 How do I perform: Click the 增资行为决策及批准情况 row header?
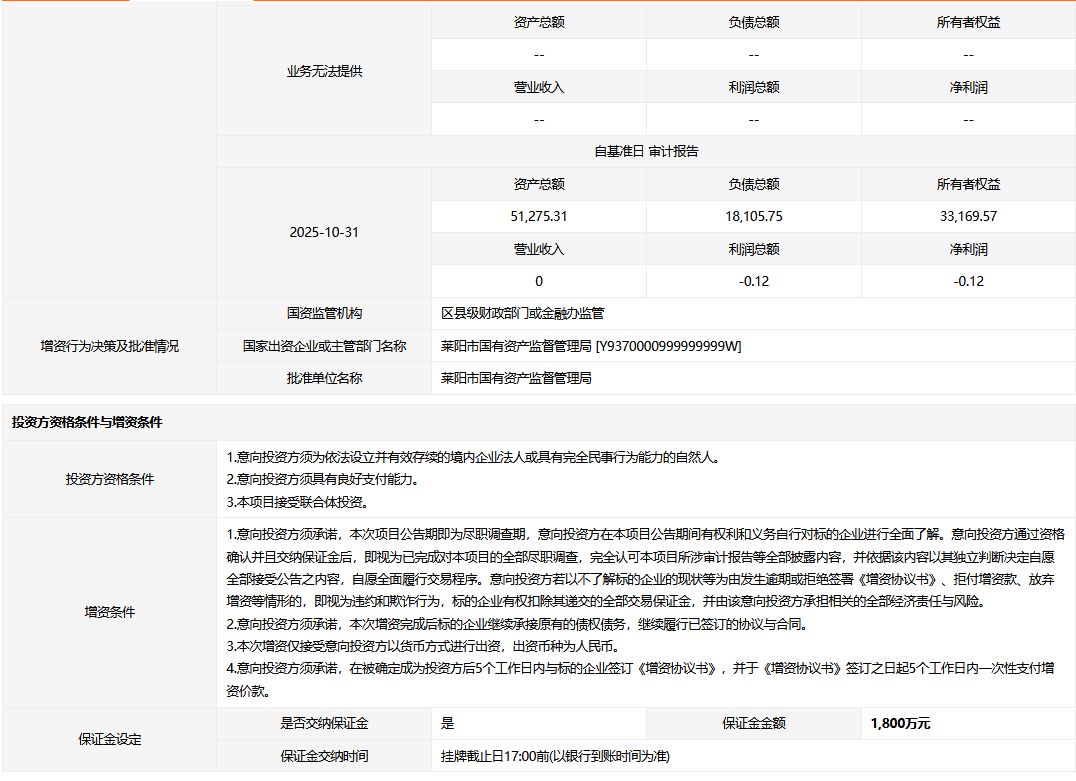[x=109, y=346]
